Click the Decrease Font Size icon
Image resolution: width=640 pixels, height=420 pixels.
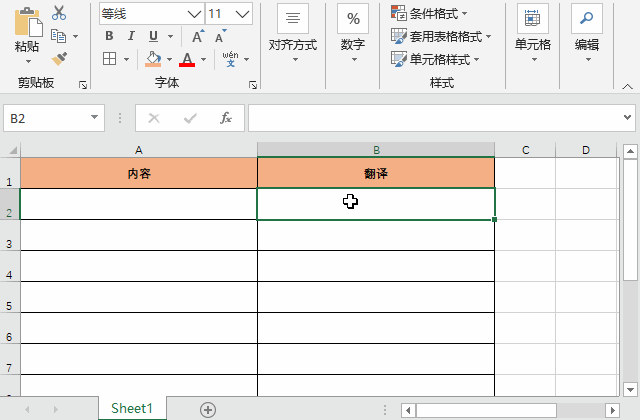pyautogui.click(x=220, y=36)
